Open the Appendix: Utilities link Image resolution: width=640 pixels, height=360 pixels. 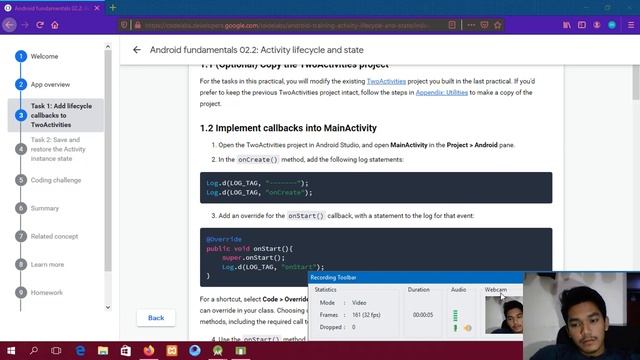pos(442,93)
